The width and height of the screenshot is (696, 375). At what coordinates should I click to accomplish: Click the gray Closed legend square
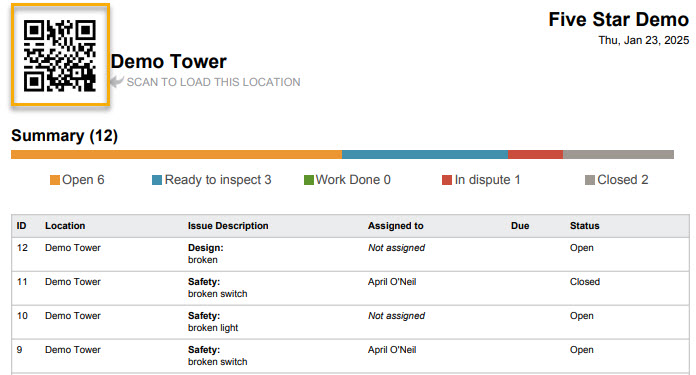[589, 180]
